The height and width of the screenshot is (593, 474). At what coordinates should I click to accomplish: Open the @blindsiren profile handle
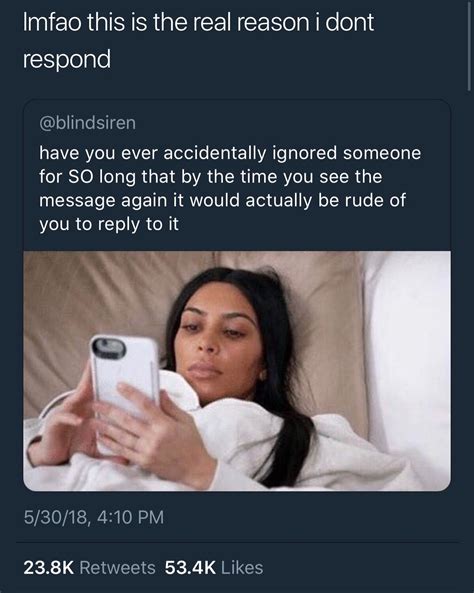(x=87, y=123)
